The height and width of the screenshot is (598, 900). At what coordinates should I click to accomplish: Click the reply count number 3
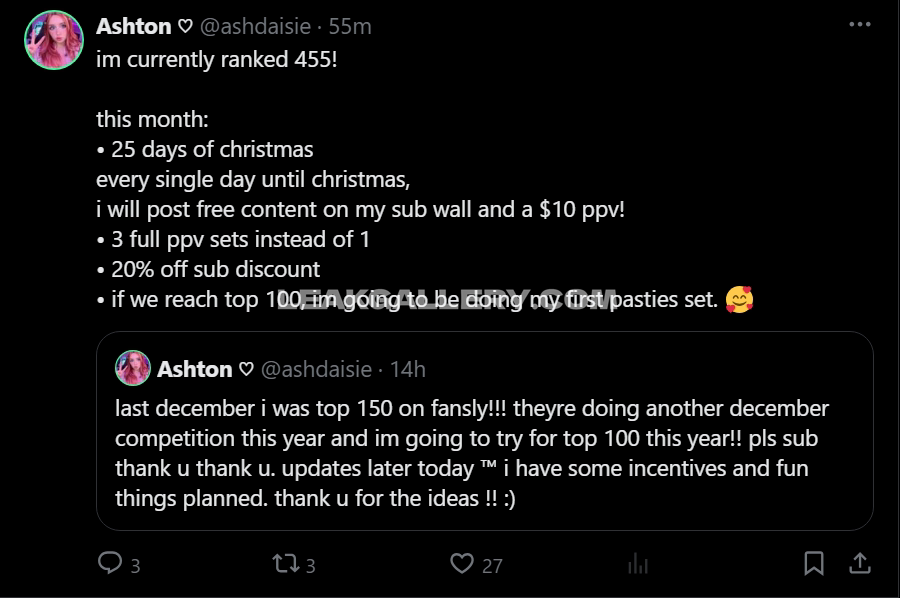[x=135, y=565]
